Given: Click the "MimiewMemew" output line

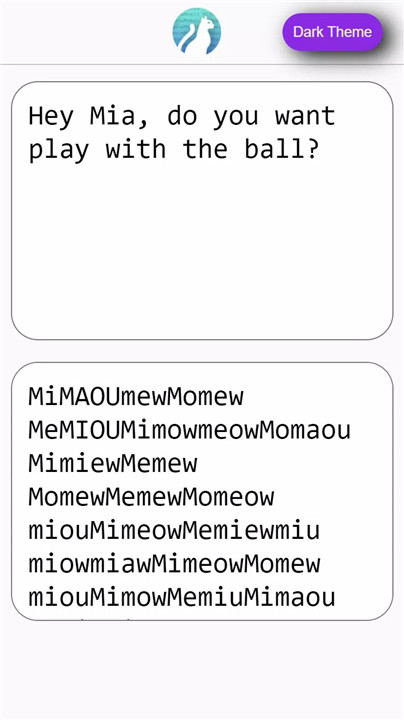Looking at the screenshot, I should point(113,463).
